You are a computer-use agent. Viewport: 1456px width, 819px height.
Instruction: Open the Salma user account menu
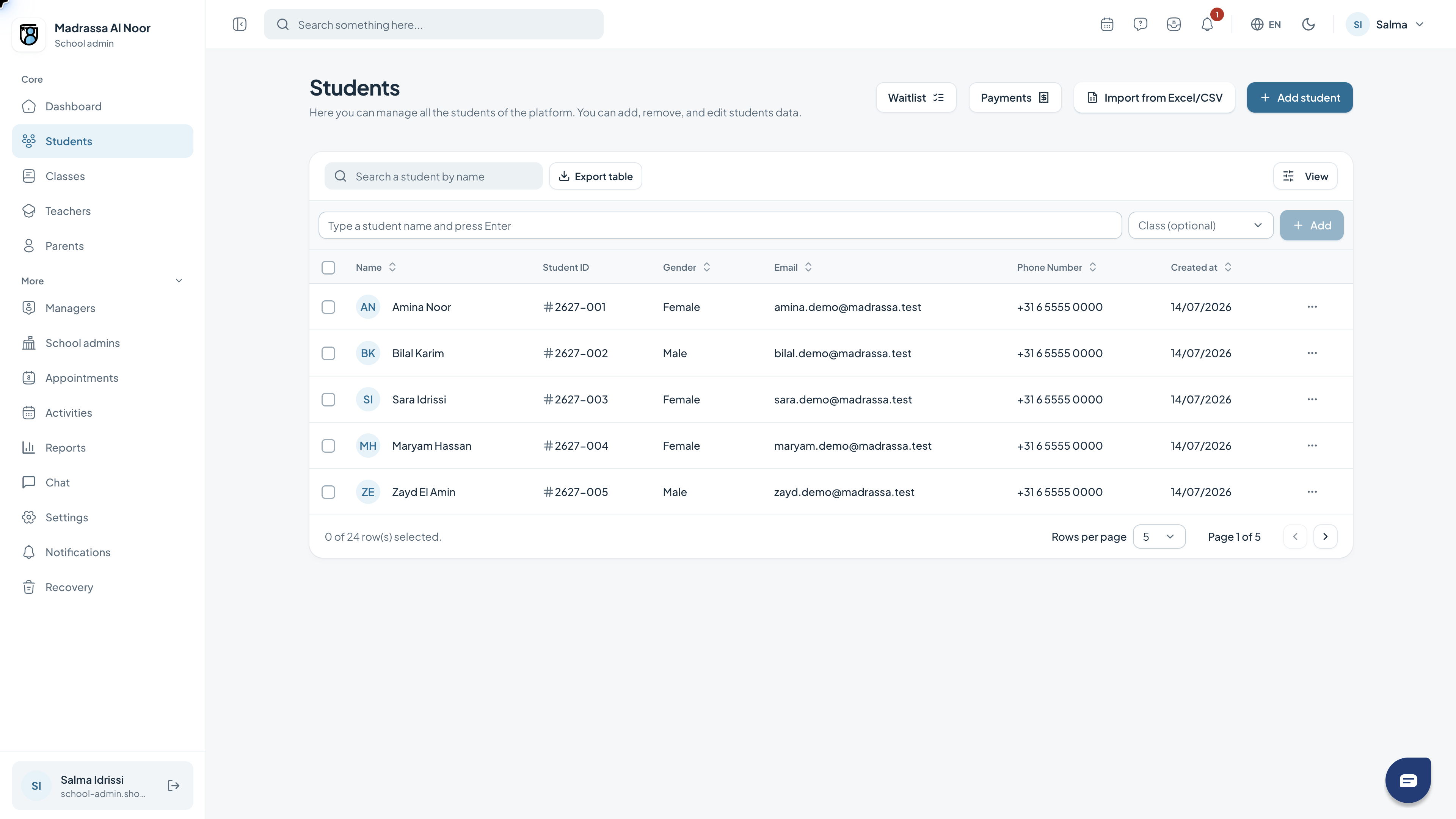pyautogui.click(x=1385, y=24)
